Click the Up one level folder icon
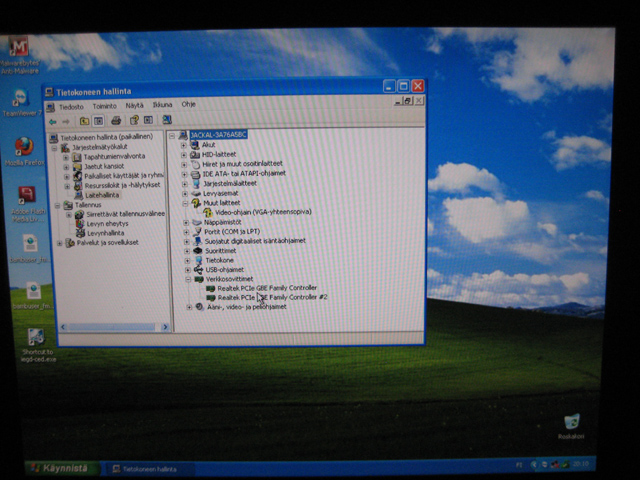Image resolution: width=640 pixels, height=480 pixels. pyautogui.click(x=84, y=121)
